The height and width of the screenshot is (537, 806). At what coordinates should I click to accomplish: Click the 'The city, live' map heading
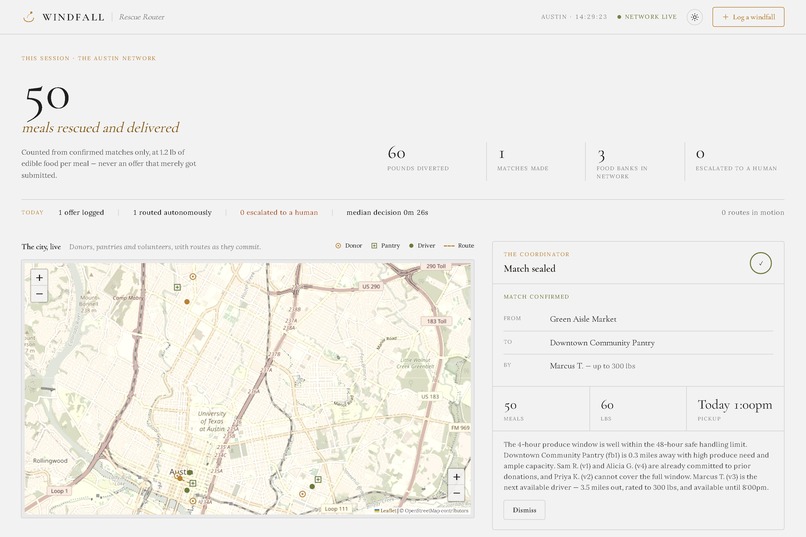tap(41, 247)
